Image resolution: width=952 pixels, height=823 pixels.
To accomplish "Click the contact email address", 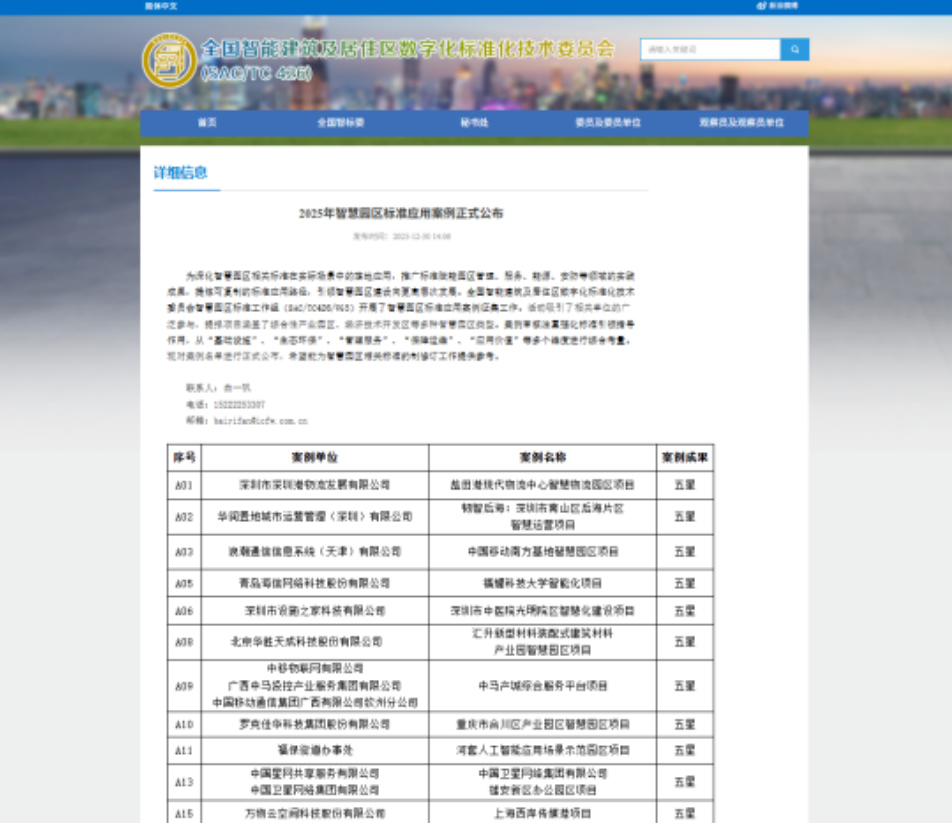I will (x=260, y=421).
